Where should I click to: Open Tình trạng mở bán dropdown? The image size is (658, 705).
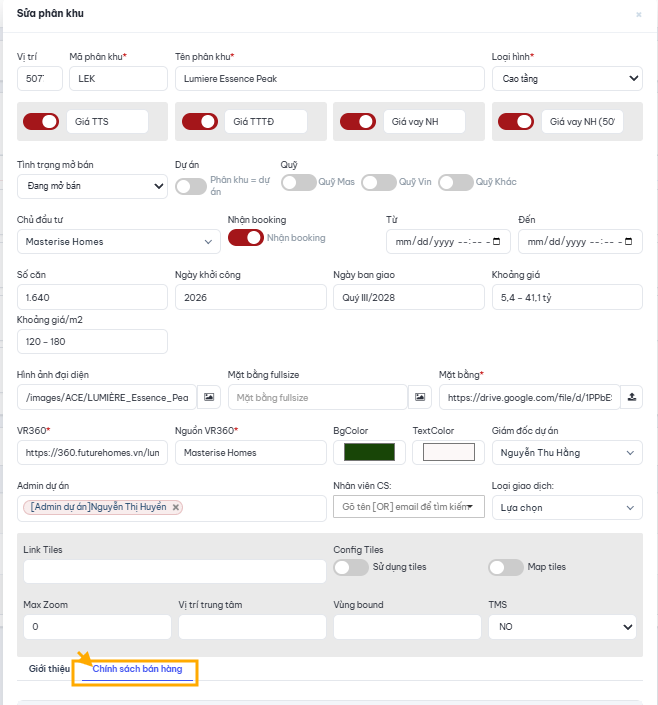point(92,186)
